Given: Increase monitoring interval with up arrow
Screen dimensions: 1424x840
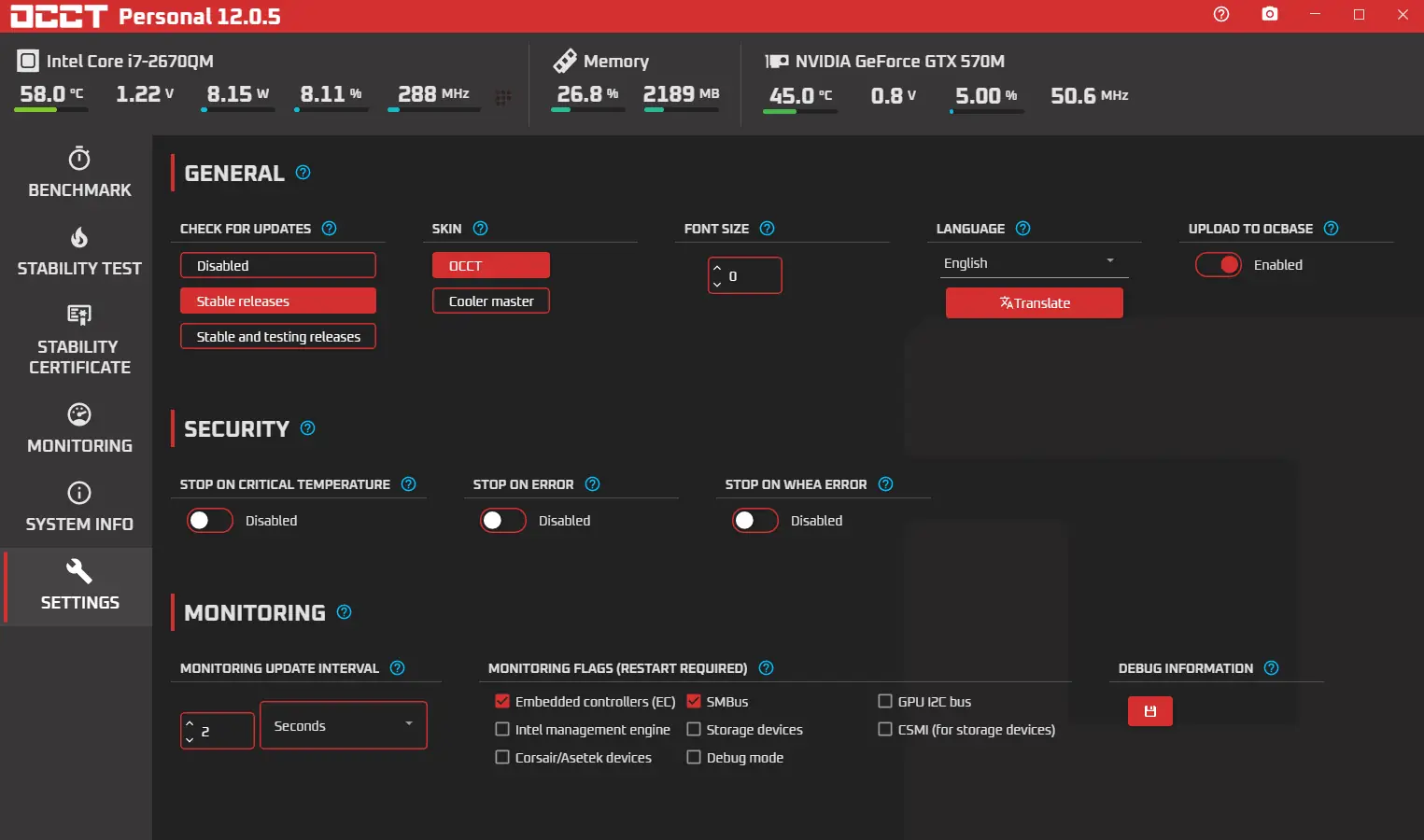Looking at the screenshot, I should point(190,723).
